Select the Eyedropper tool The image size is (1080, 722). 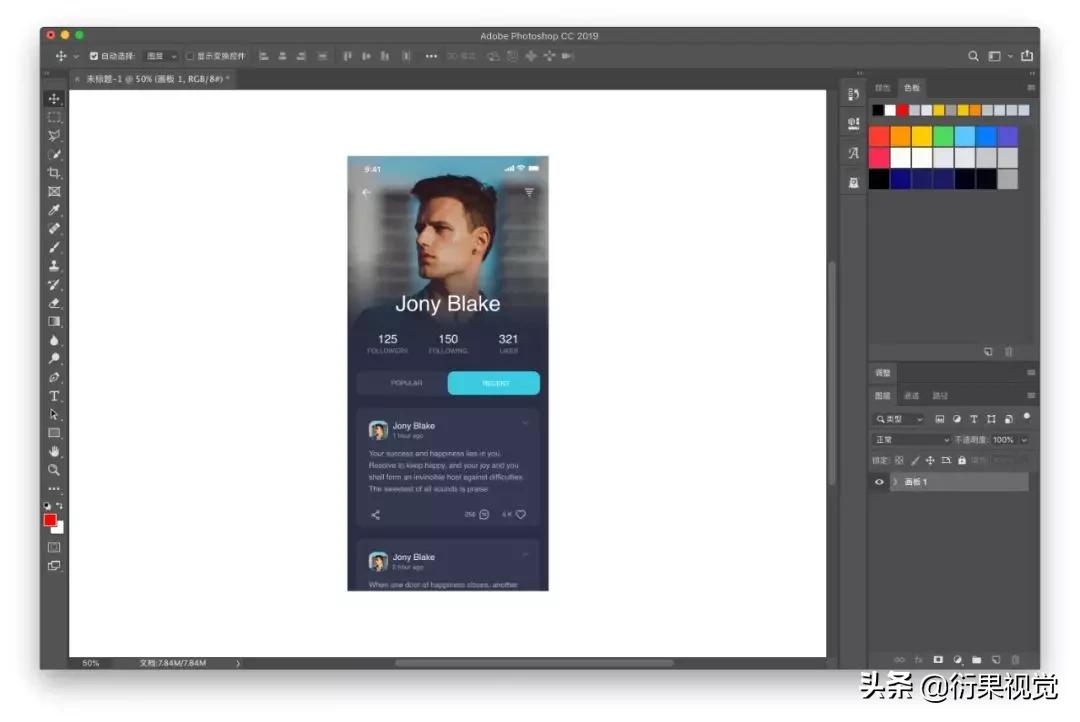coord(54,210)
